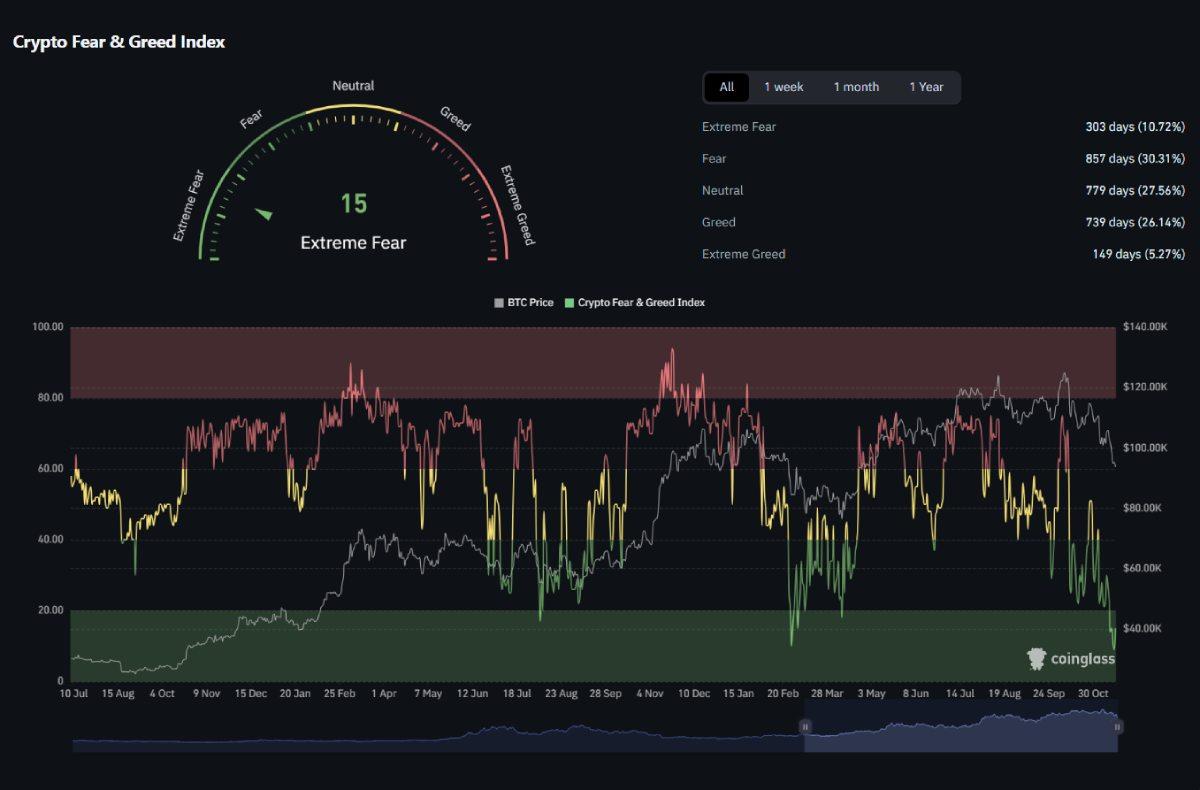Click the 15 index value in the gauge
The width and height of the screenshot is (1200, 790).
pos(353,204)
